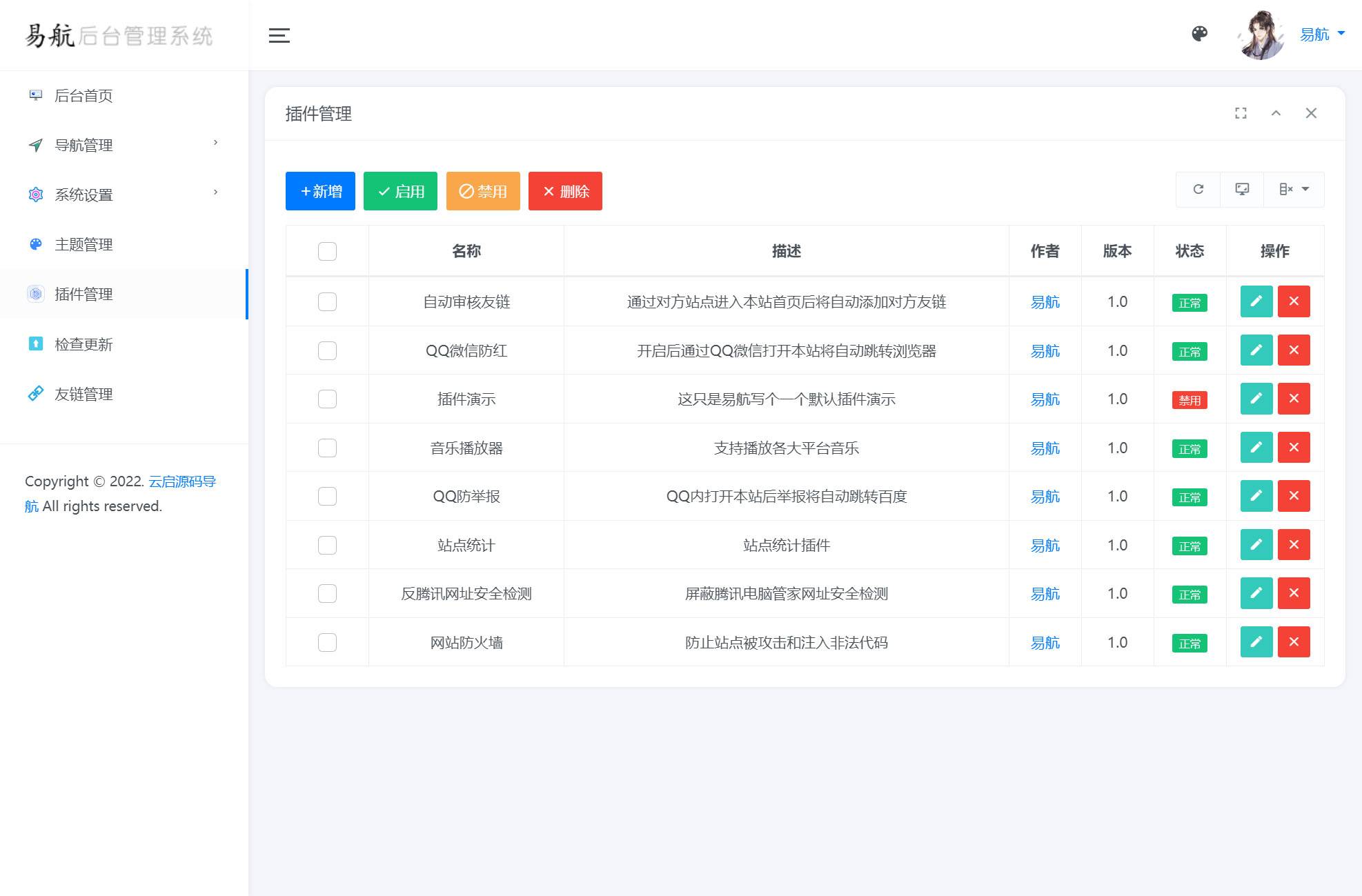Click the edit icon for QQ微信防红 plugin
Image resolution: width=1362 pixels, height=896 pixels.
pos(1256,350)
